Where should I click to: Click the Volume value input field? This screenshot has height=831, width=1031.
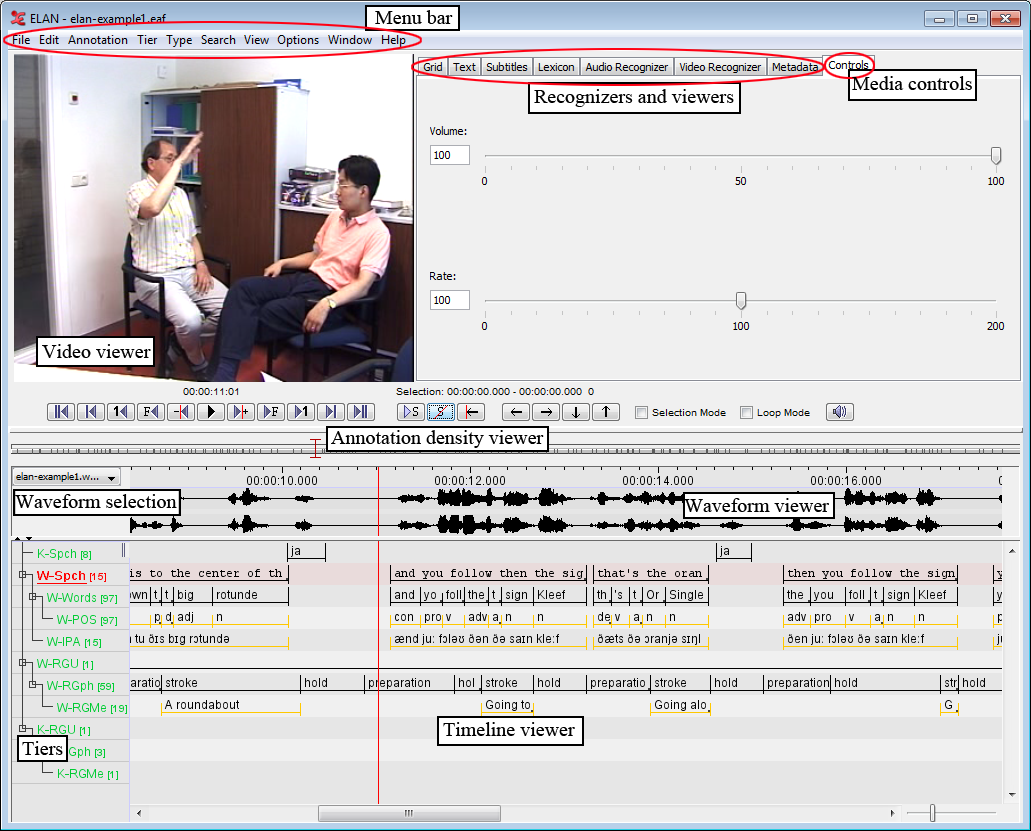coord(449,155)
